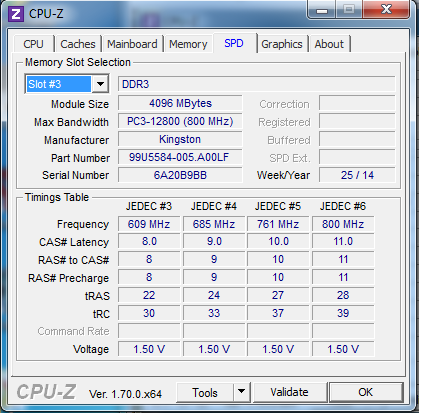
Task: Select part number 99U5584-005.A00LF
Action: (x=180, y=157)
